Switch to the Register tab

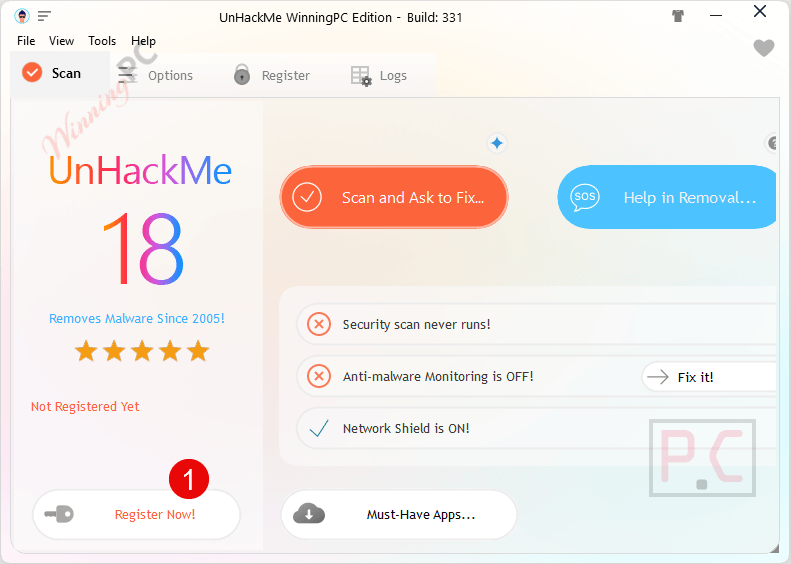[x=272, y=75]
